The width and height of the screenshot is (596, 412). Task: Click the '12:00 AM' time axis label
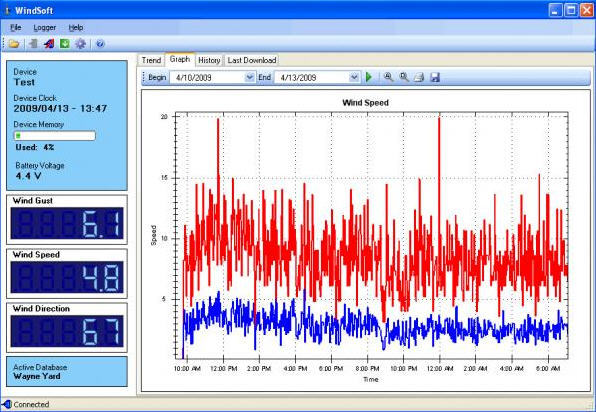pos(440,369)
